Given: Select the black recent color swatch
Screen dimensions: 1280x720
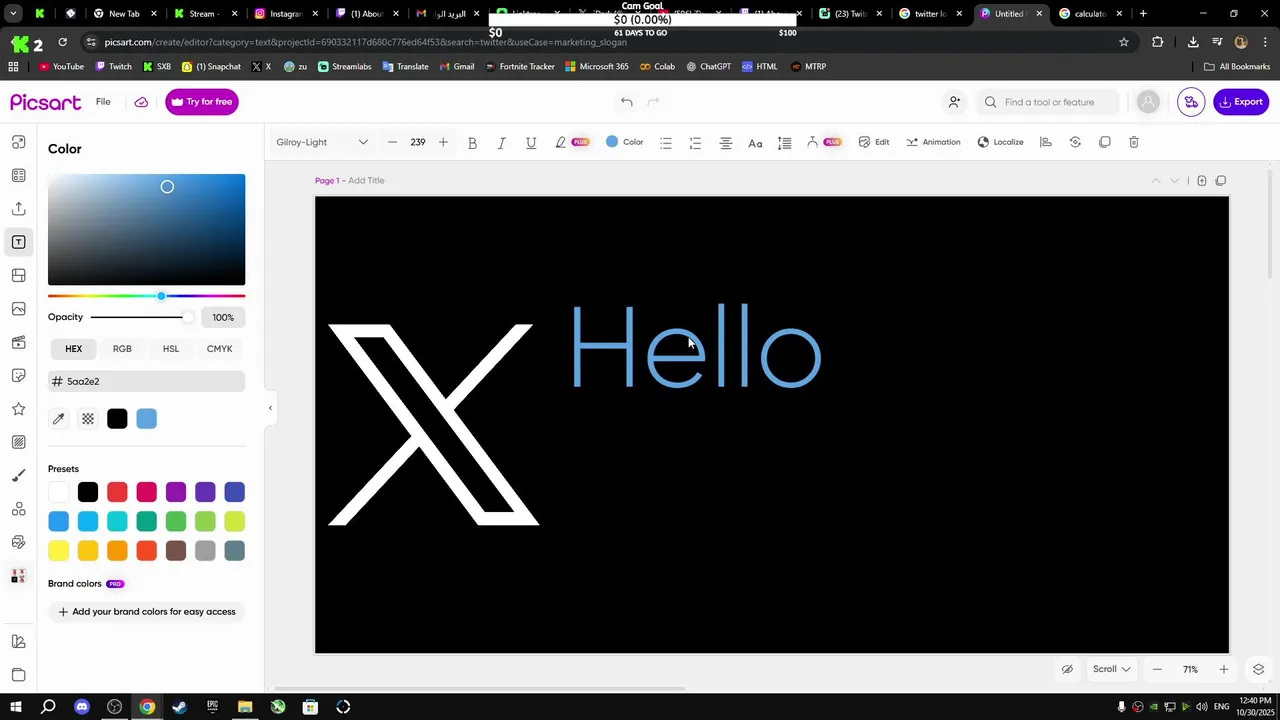Looking at the screenshot, I should [117, 419].
